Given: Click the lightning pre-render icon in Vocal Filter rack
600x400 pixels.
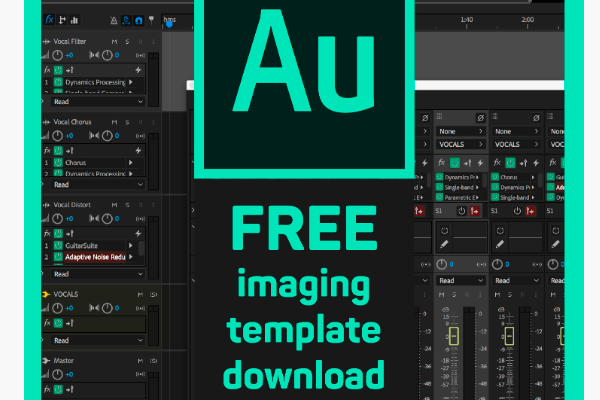Looking at the screenshot, I should tap(138, 70).
